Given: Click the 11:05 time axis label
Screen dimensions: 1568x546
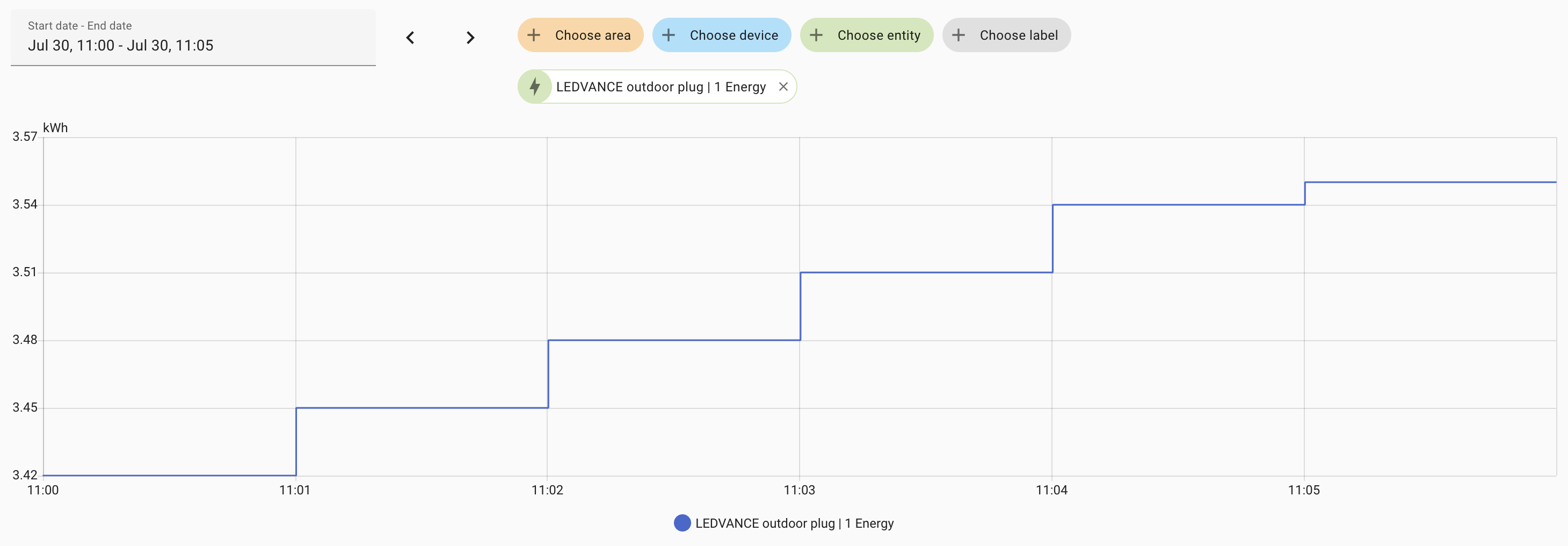Looking at the screenshot, I should [1304, 490].
